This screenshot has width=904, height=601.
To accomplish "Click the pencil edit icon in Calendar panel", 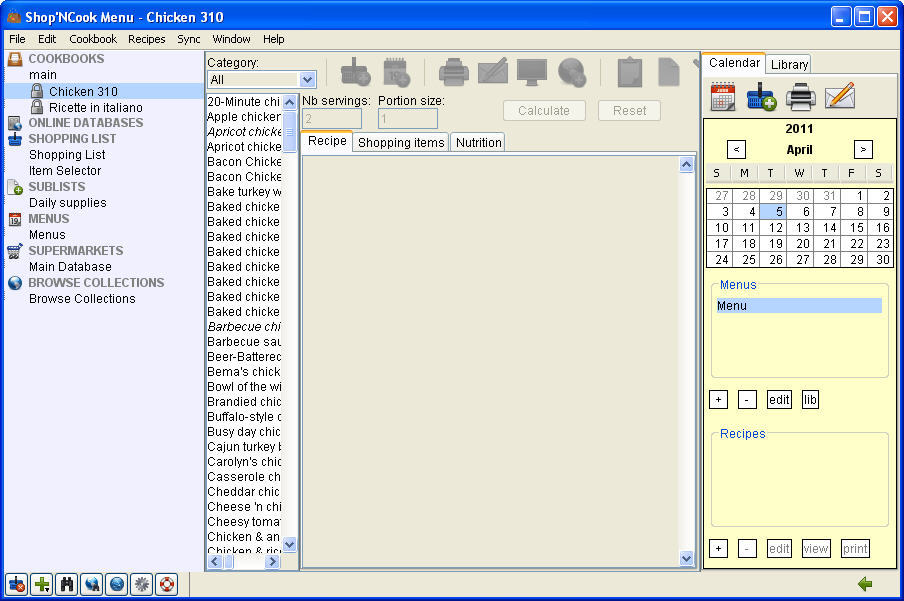I will [838, 96].
